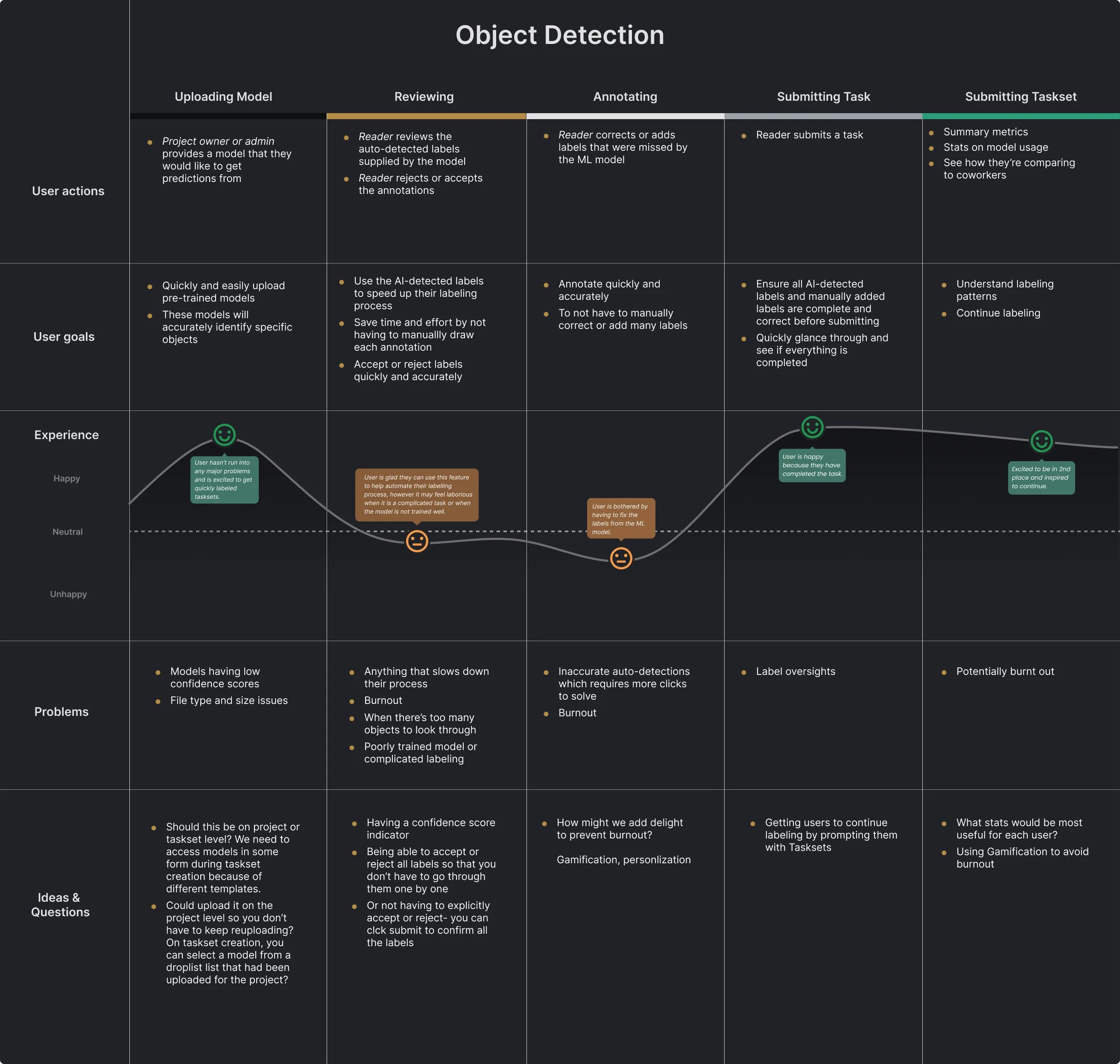The image size is (1120, 1064).
Task: Select the 'User is happy because' note
Action: pyautogui.click(x=812, y=466)
